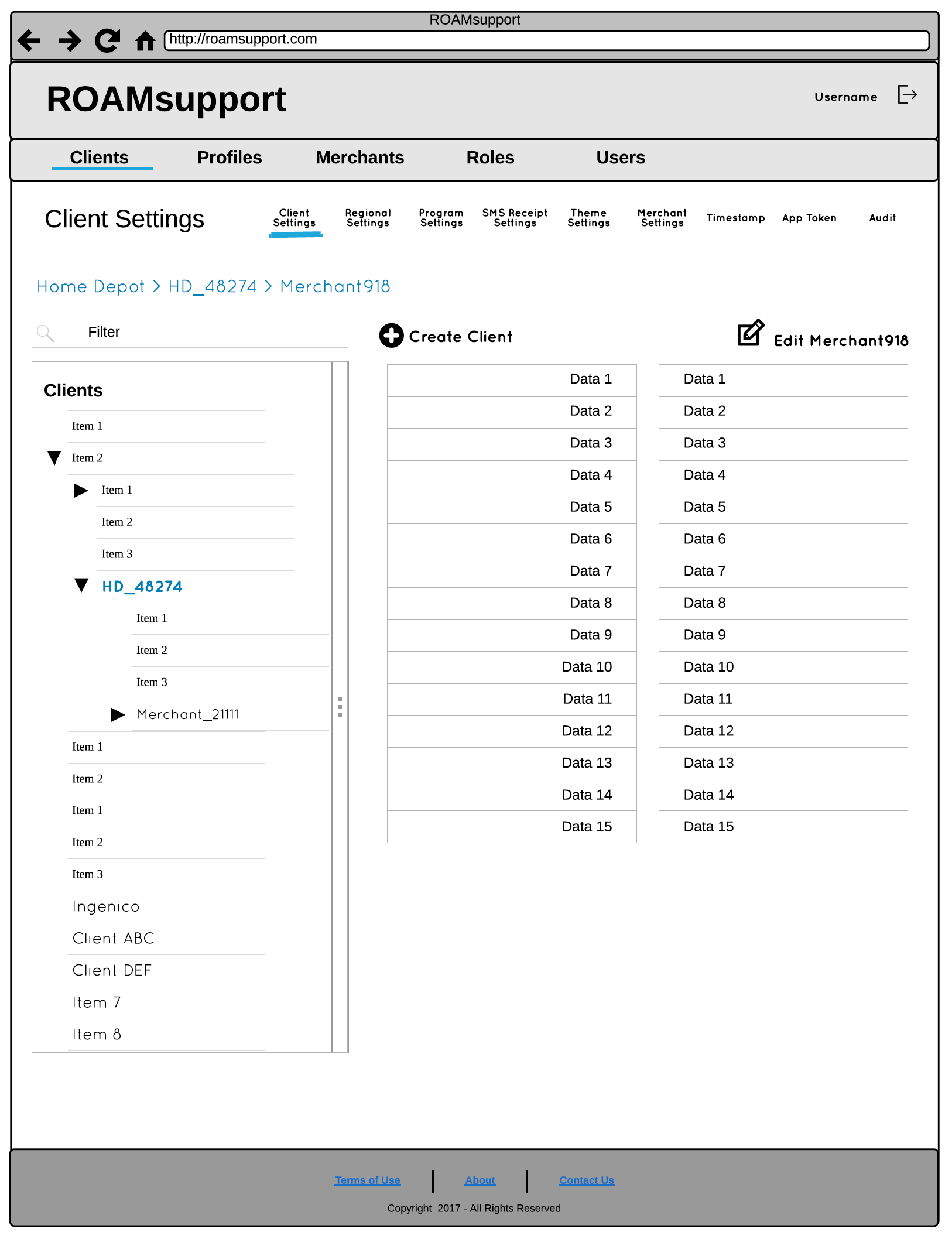Go to browser home icon
Screen dimensions: 952x1239
click(x=145, y=41)
